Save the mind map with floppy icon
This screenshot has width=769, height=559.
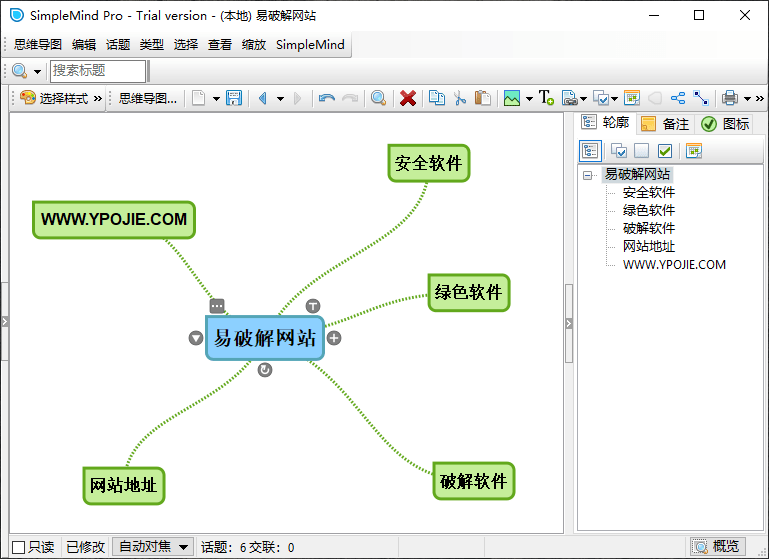[x=234, y=98]
